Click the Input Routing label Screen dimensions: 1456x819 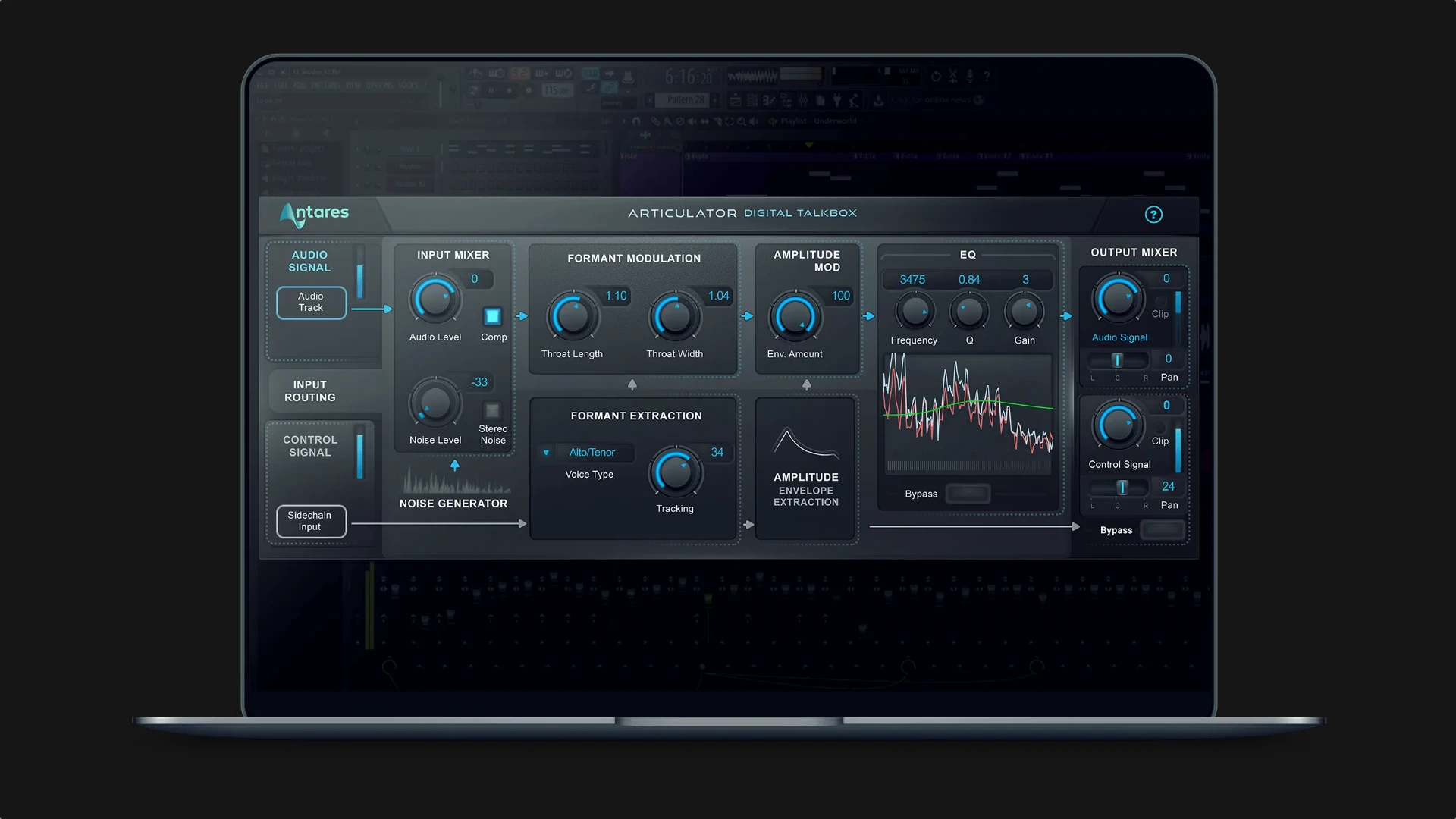coord(310,391)
